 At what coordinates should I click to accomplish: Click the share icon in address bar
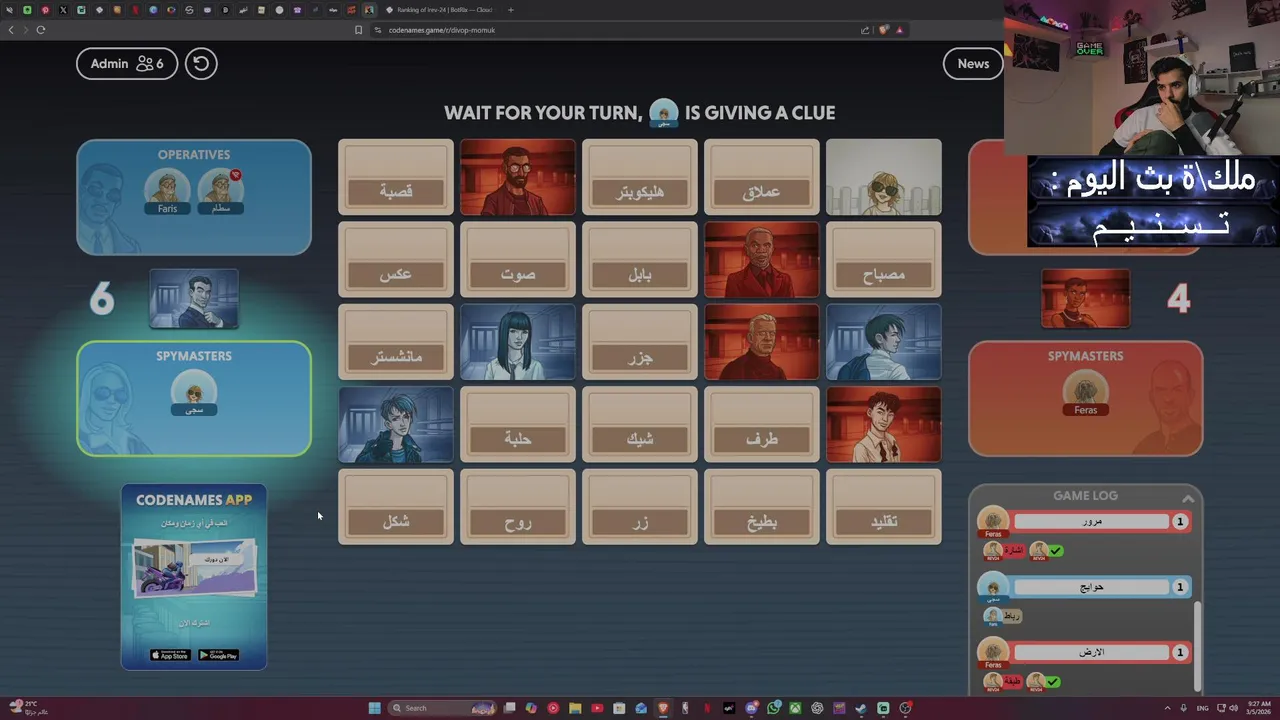(865, 30)
